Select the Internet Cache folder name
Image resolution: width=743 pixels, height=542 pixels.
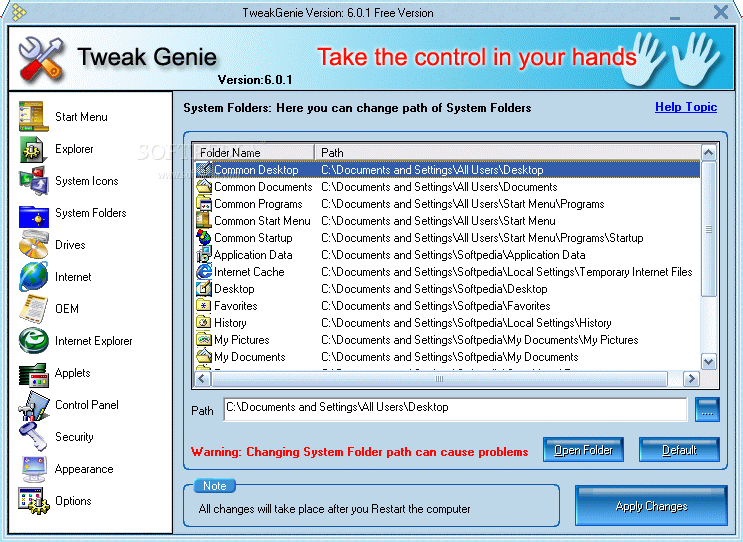click(x=249, y=272)
